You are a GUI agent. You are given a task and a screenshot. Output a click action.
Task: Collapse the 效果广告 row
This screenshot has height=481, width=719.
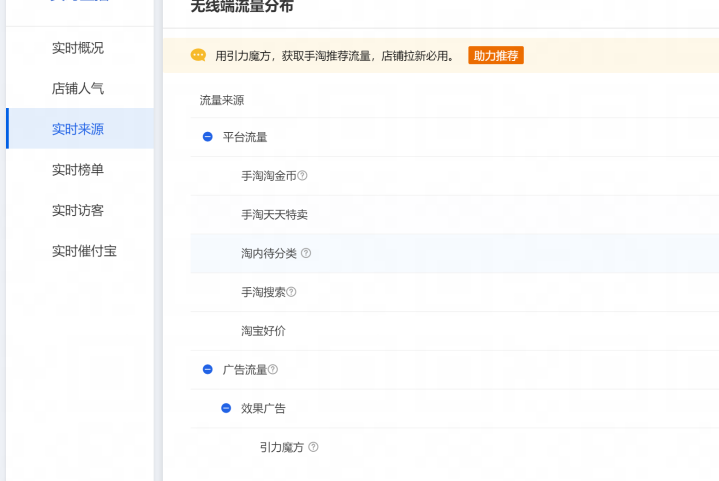(226, 408)
